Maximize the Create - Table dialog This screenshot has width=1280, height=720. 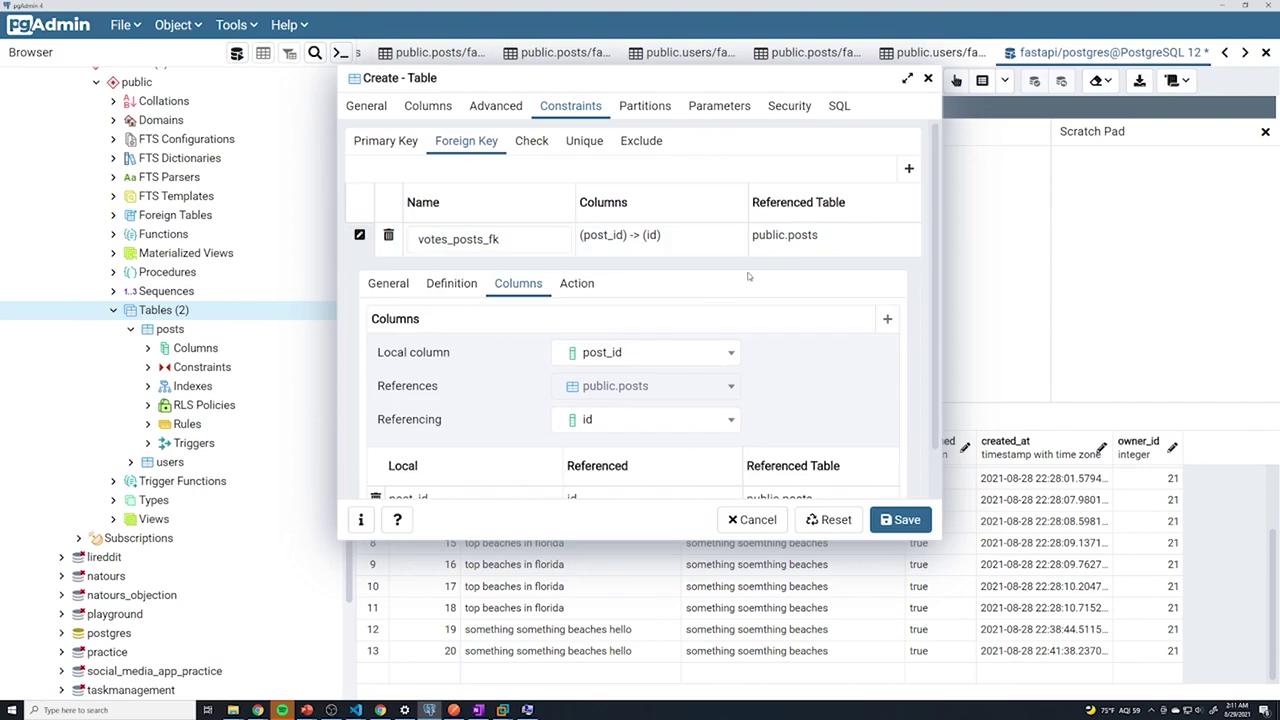click(x=907, y=78)
